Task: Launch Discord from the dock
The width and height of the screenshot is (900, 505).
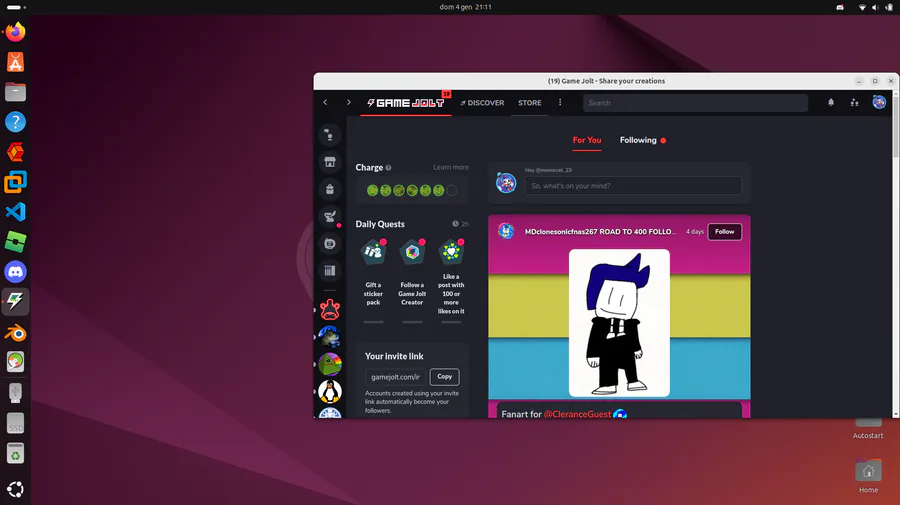Action: pos(15,271)
